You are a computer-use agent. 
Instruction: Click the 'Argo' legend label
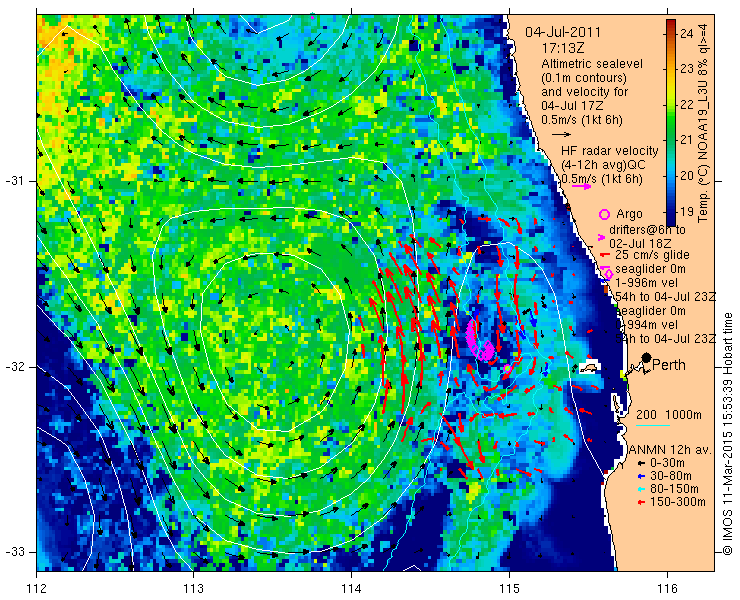pyautogui.click(x=629, y=214)
